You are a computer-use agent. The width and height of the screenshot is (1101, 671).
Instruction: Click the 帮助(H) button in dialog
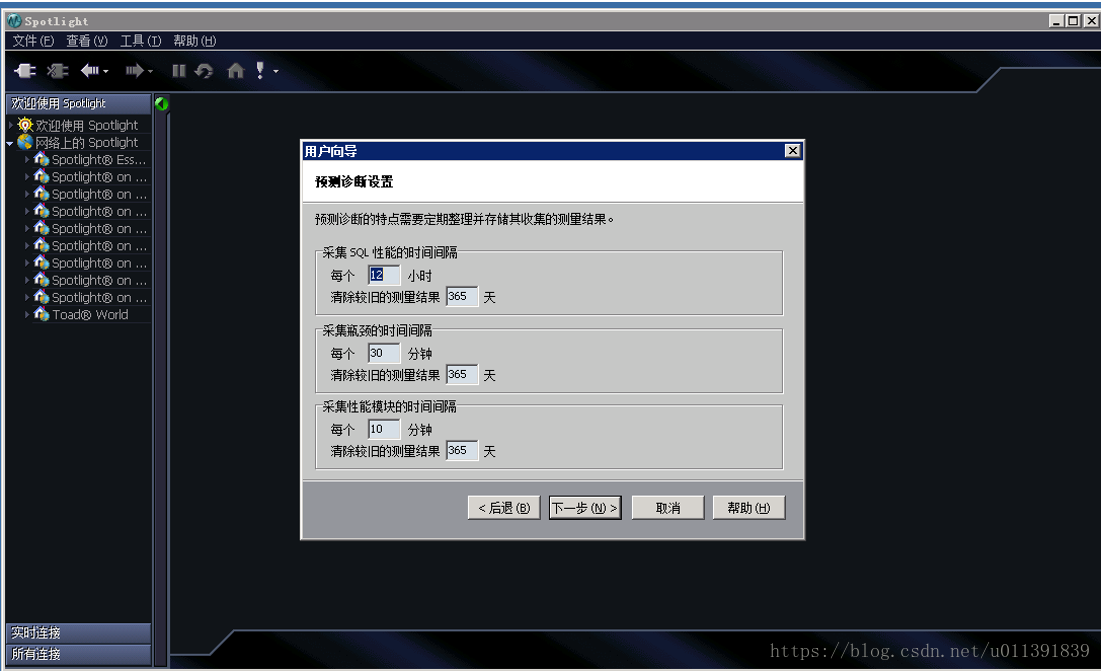coord(749,507)
